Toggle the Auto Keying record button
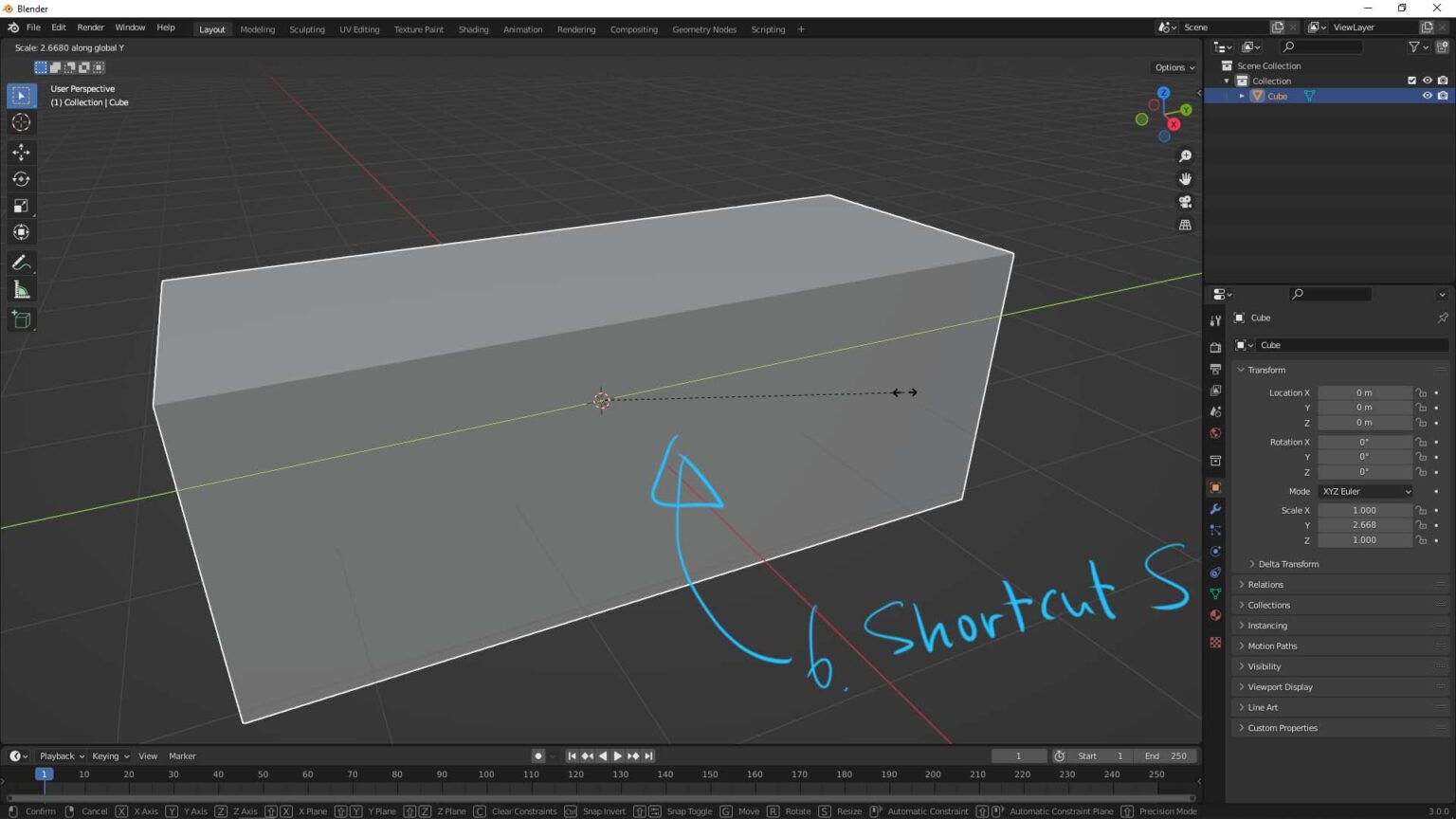 coord(537,755)
